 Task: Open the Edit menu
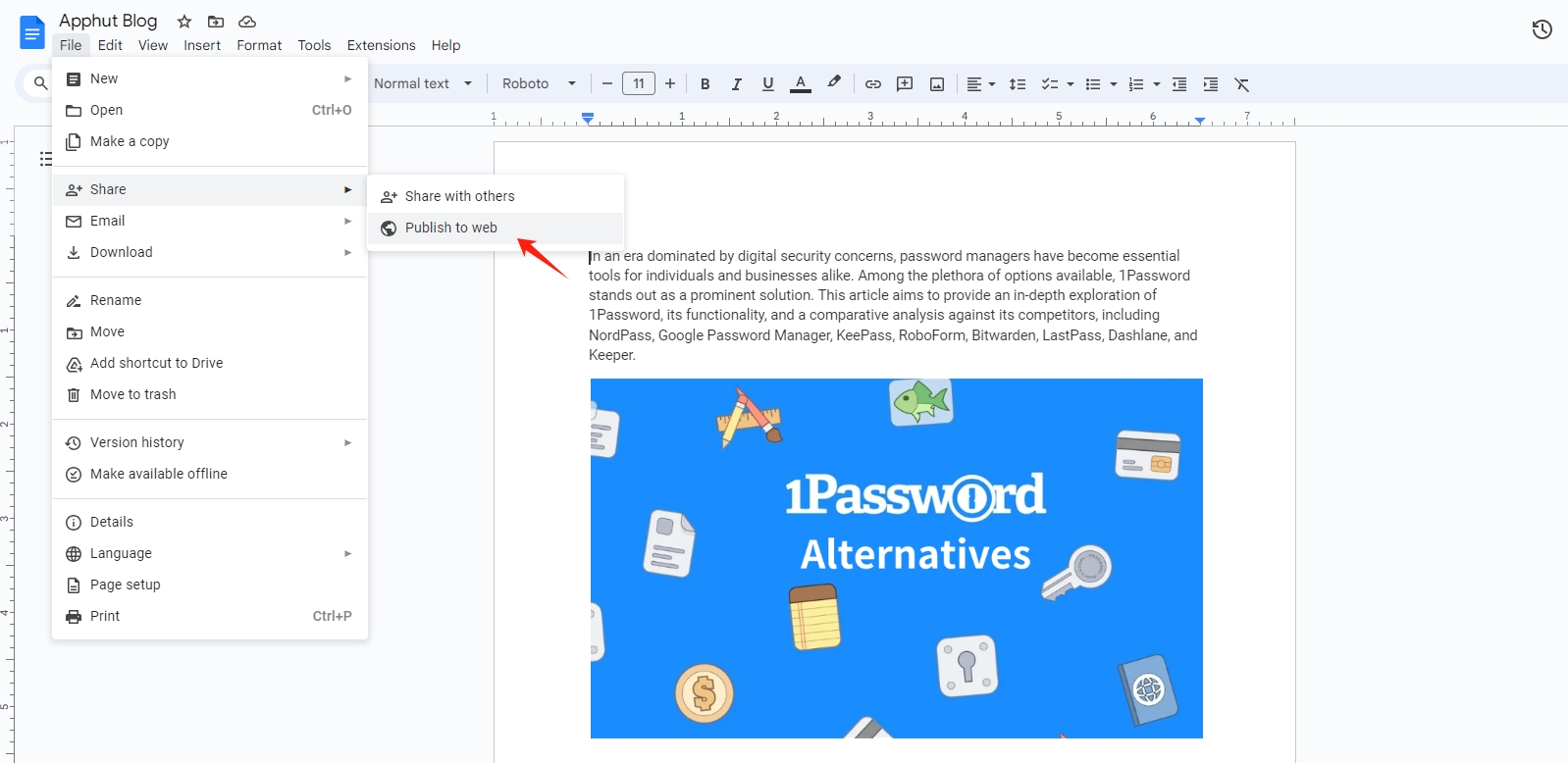(110, 45)
